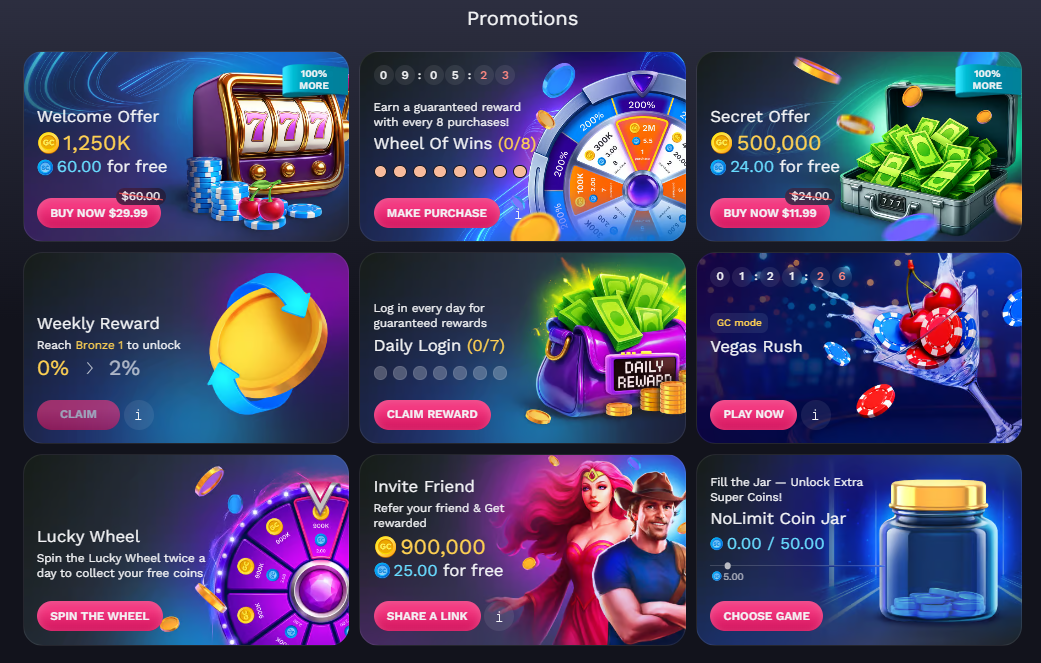Click the blue coin icon by 24.00 for free
1041x663 pixels.
(x=718, y=167)
